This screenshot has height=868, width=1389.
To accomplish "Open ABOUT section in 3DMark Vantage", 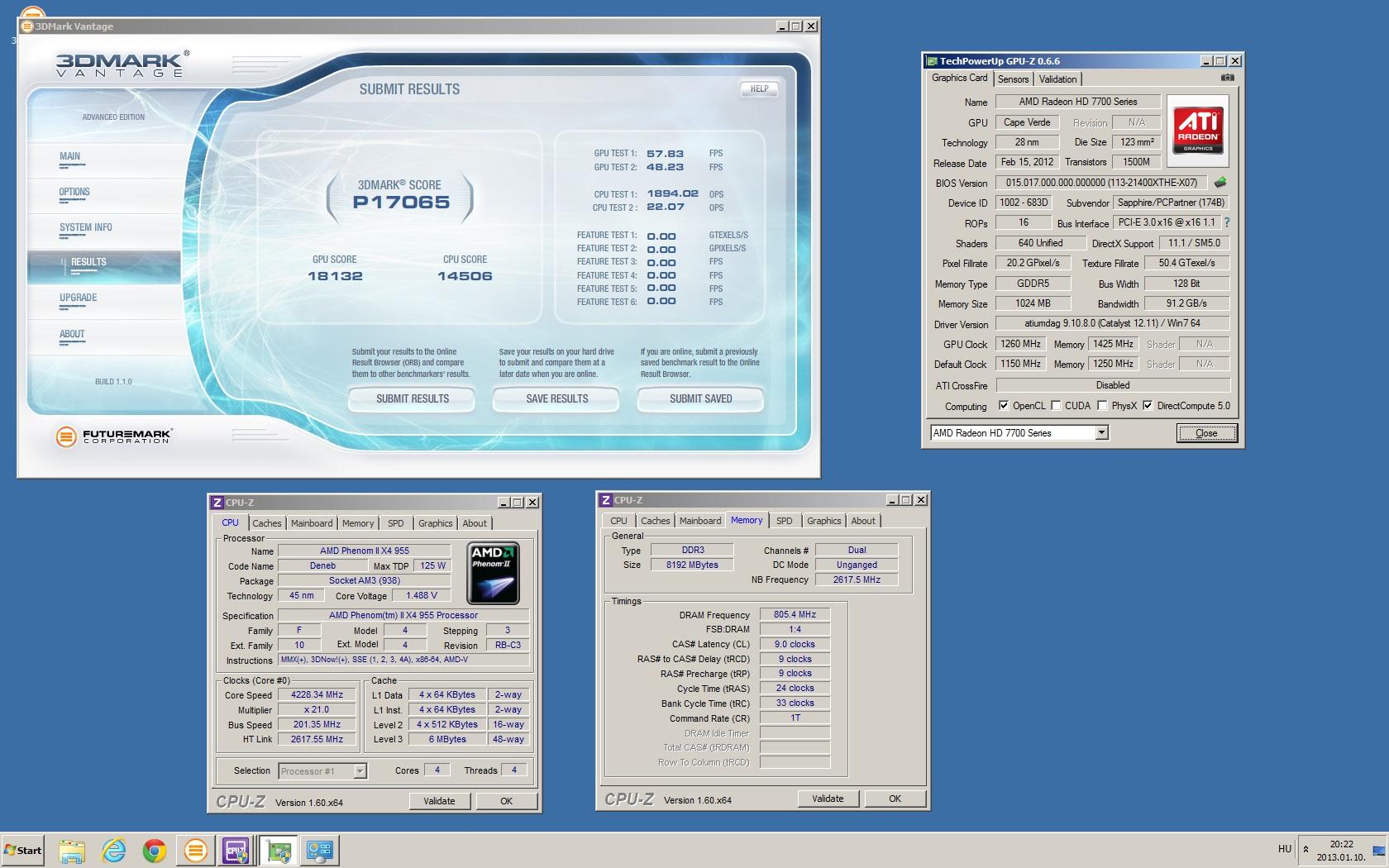I will pyautogui.click(x=103, y=337).
